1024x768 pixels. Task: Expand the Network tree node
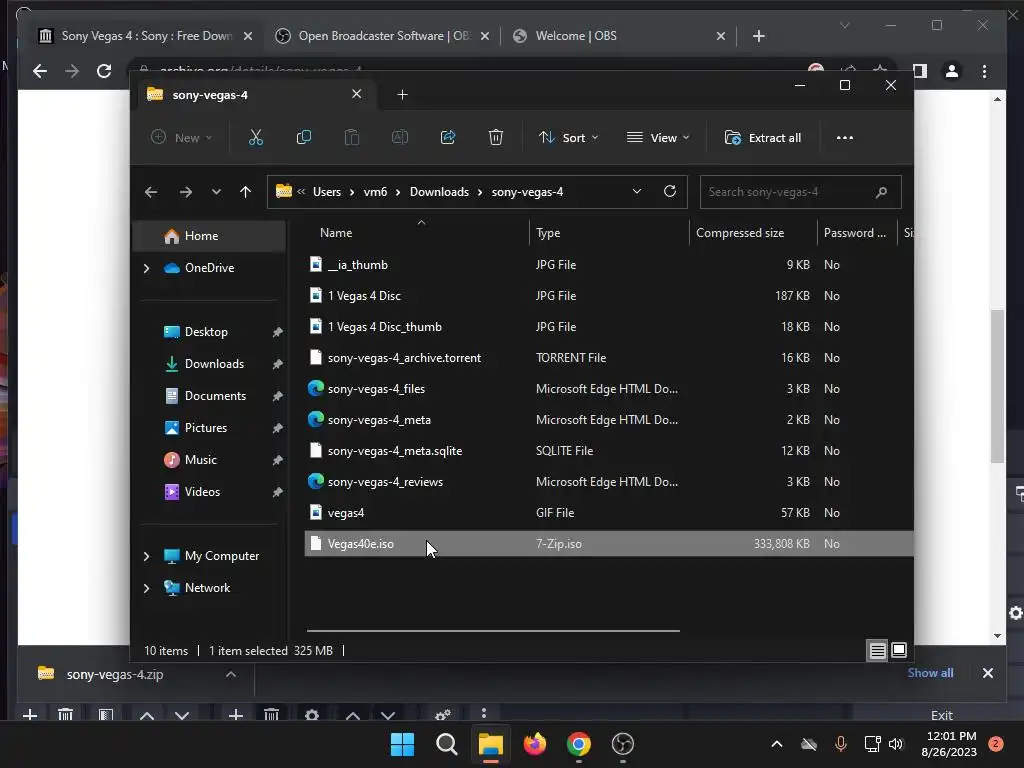(x=146, y=588)
